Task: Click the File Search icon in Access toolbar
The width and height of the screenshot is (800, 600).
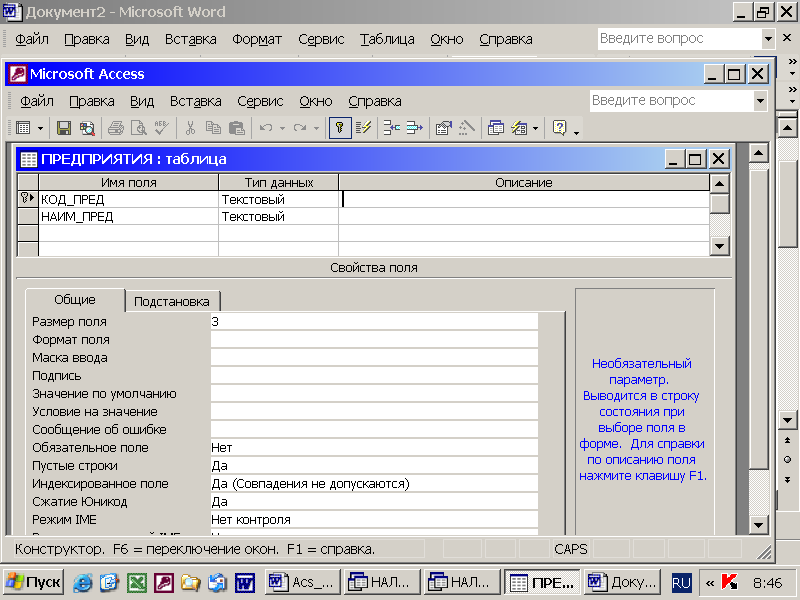Action: pos(87,128)
